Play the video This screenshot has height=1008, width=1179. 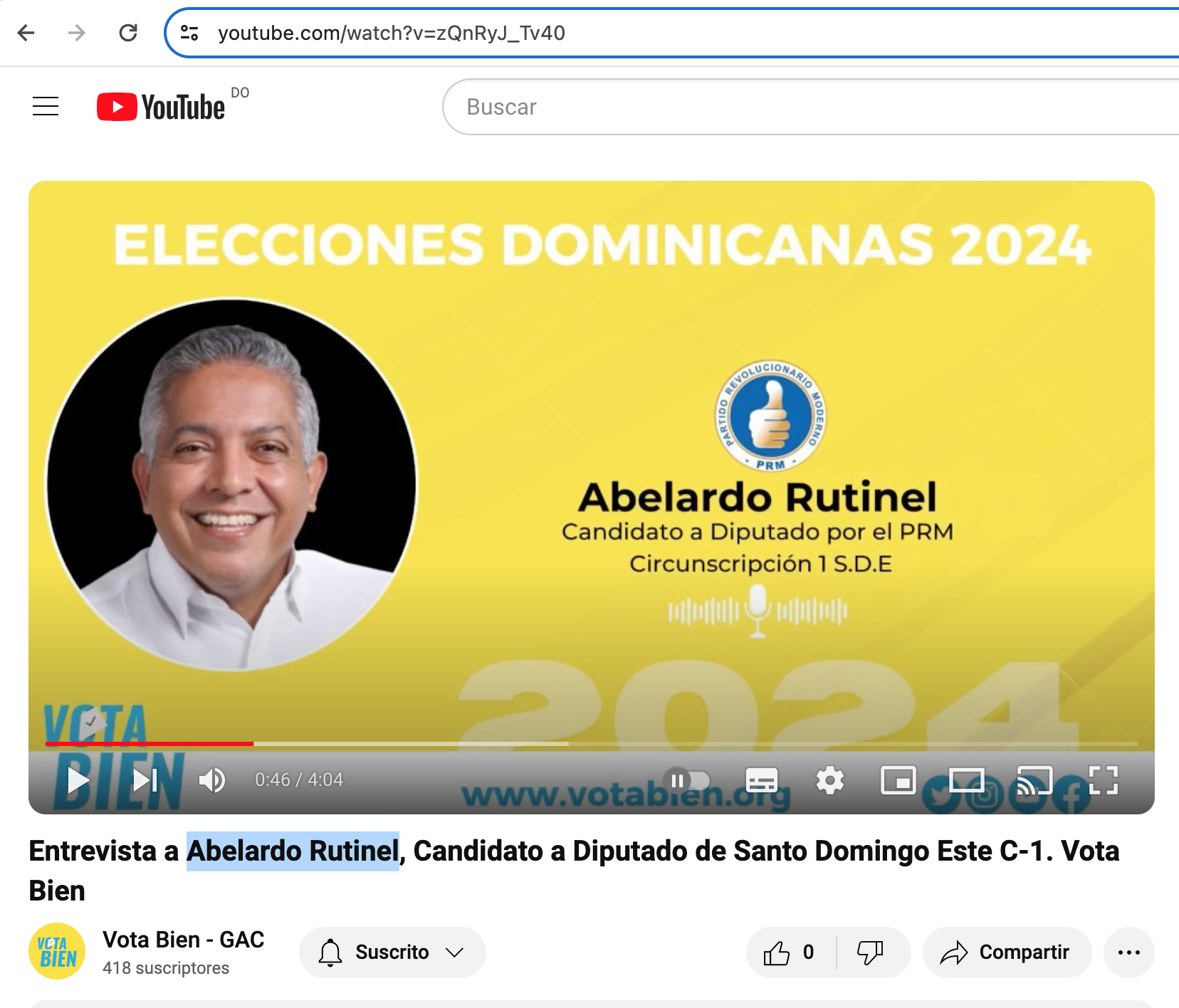[78, 780]
